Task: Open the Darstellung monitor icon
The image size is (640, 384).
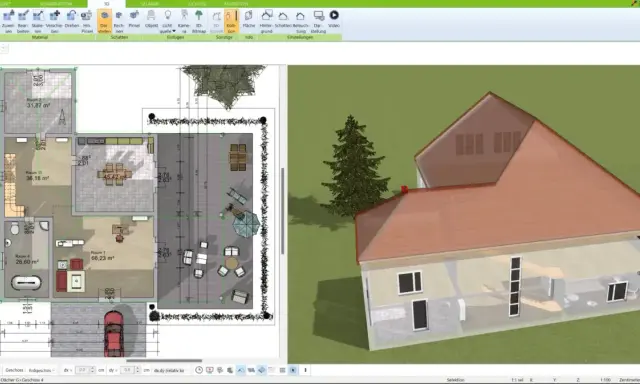Action: tap(318, 22)
